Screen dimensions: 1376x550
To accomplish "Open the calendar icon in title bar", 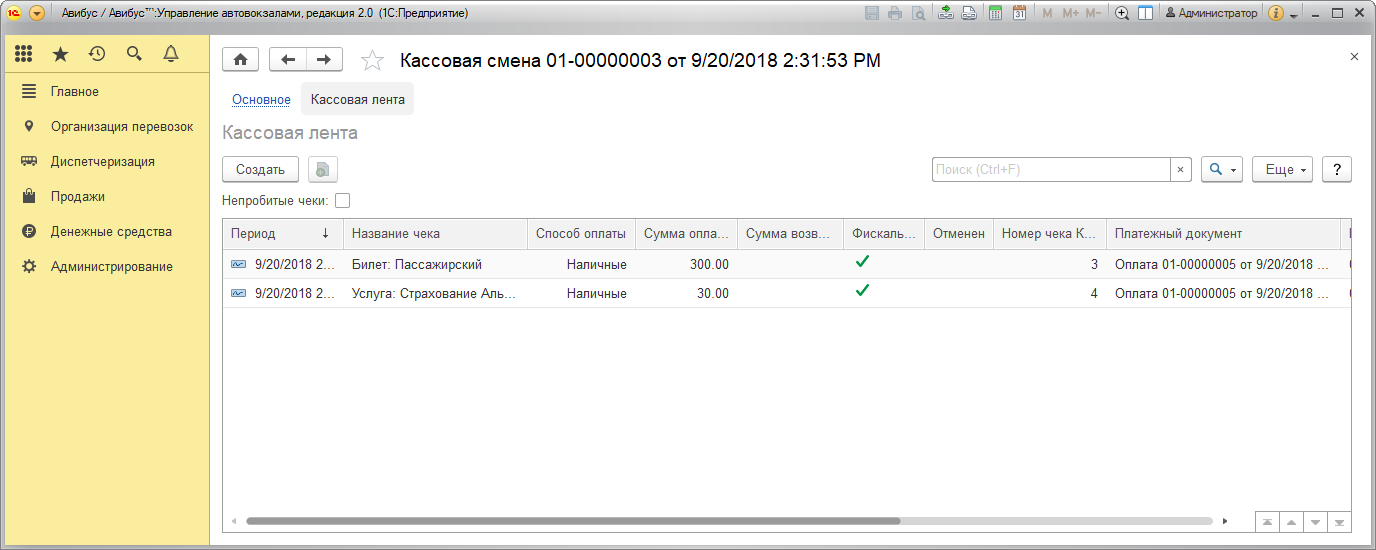I will click(x=1019, y=13).
